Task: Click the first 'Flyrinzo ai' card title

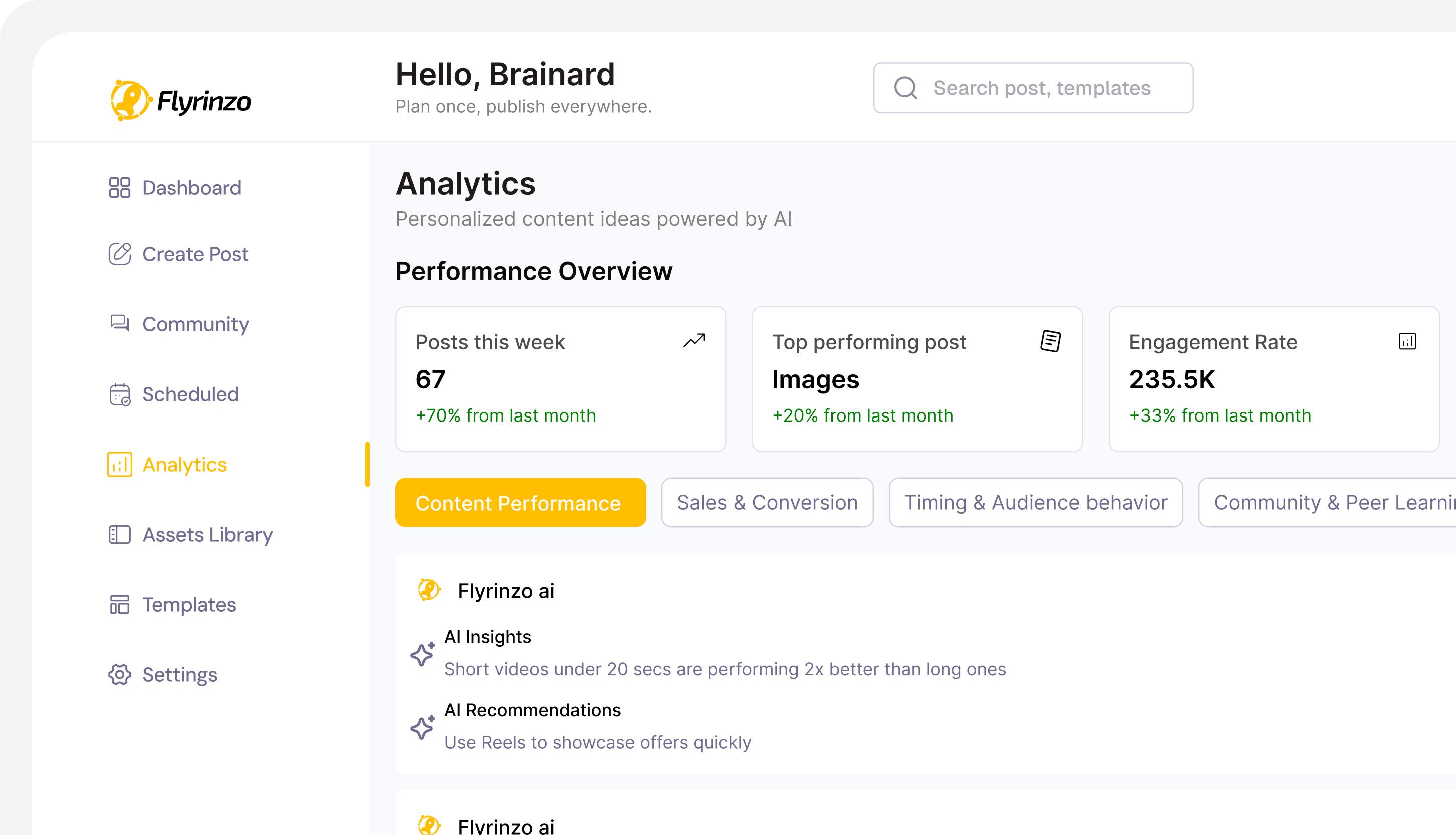Action: (x=506, y=591)
